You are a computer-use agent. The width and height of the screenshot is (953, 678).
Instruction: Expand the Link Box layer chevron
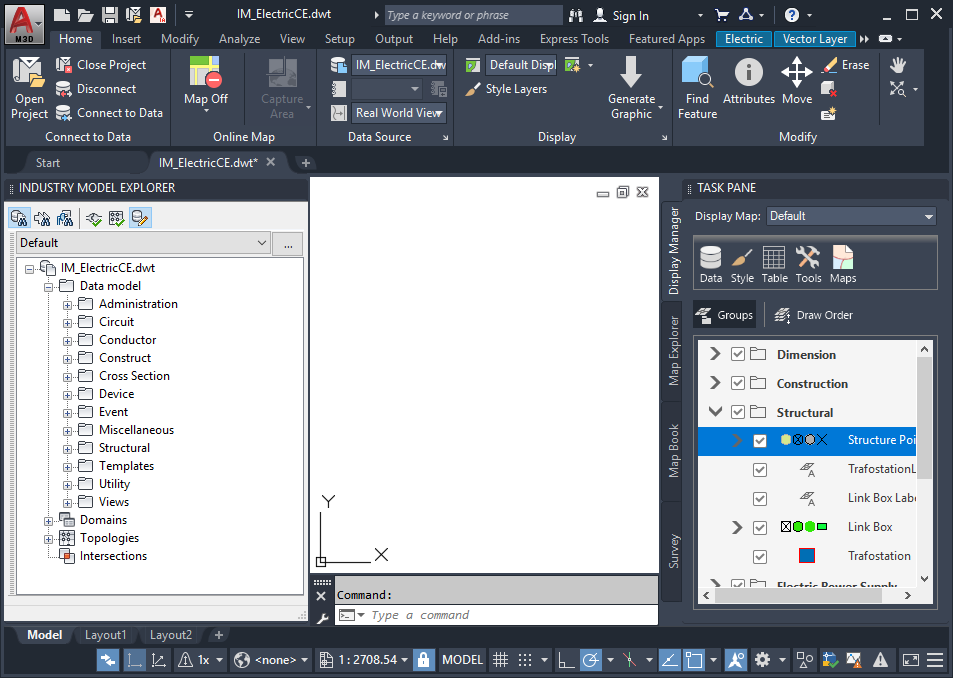737,527
